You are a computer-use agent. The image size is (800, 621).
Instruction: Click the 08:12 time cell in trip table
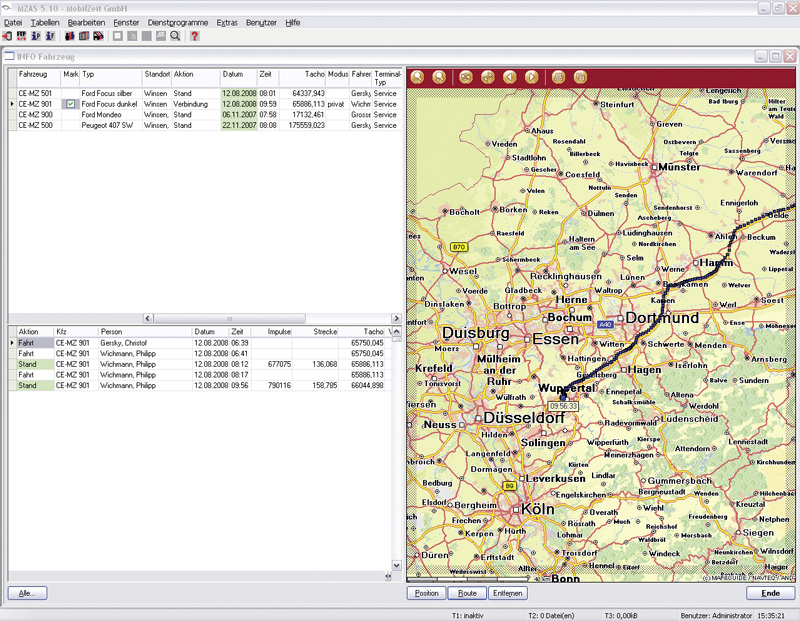[240, 364]
